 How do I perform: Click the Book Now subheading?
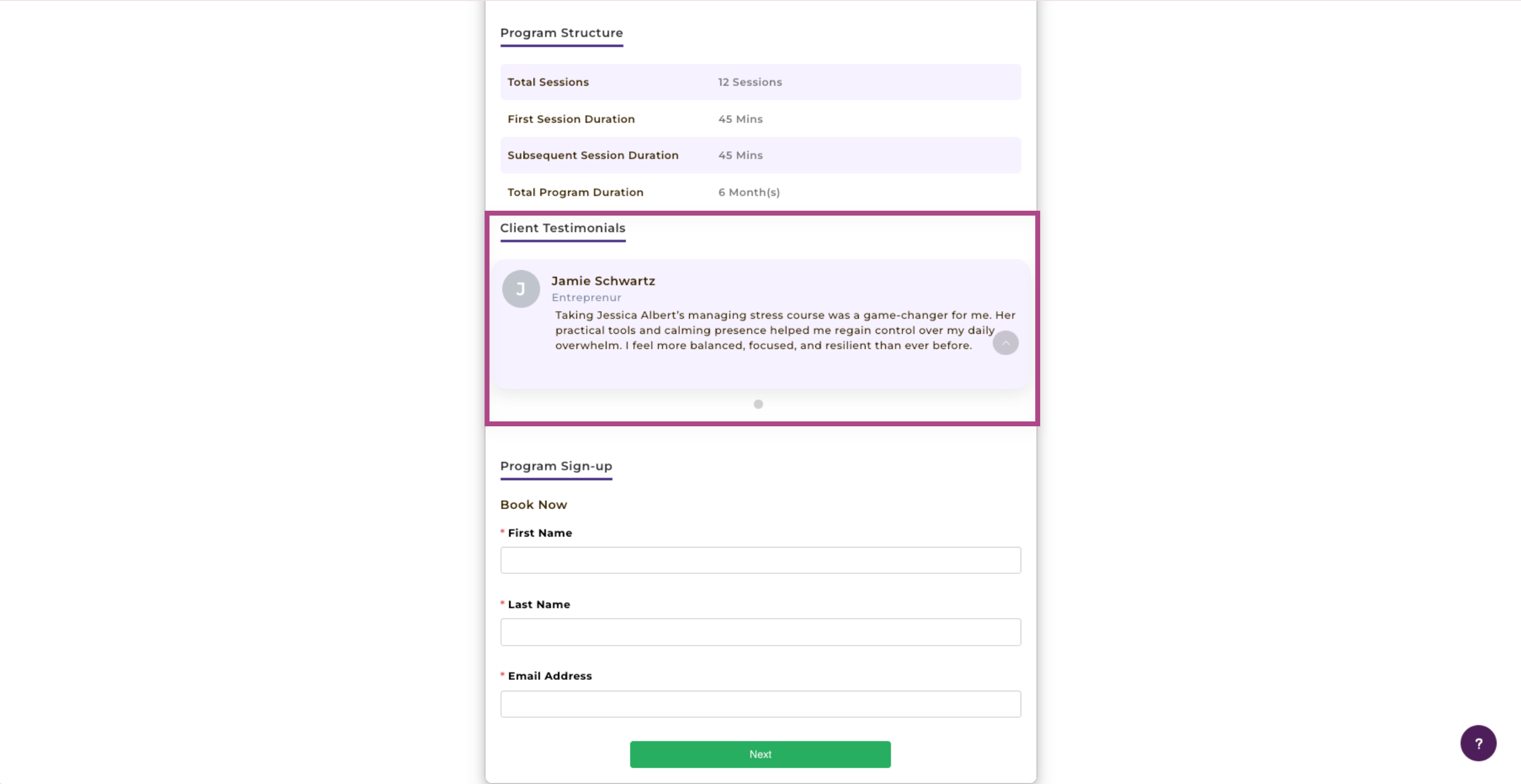[x=534, y=505]
